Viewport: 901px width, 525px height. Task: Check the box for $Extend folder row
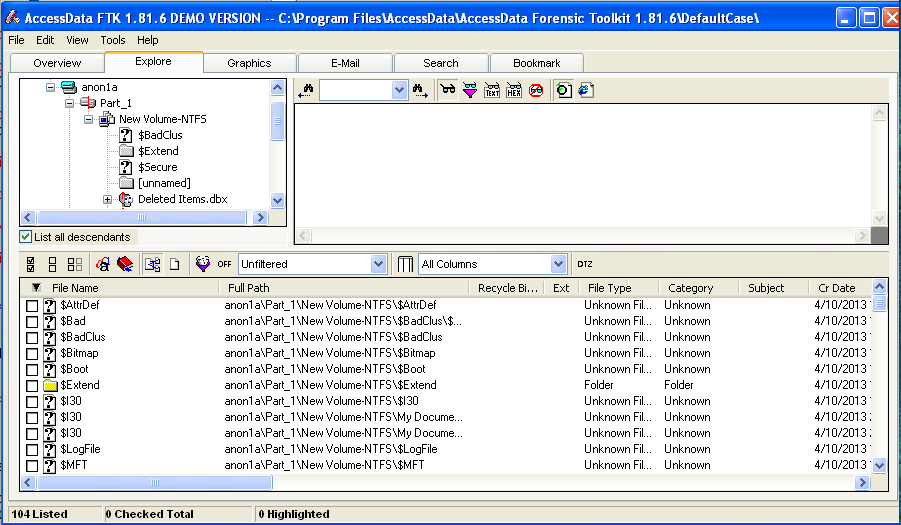[x=32, y=386]
